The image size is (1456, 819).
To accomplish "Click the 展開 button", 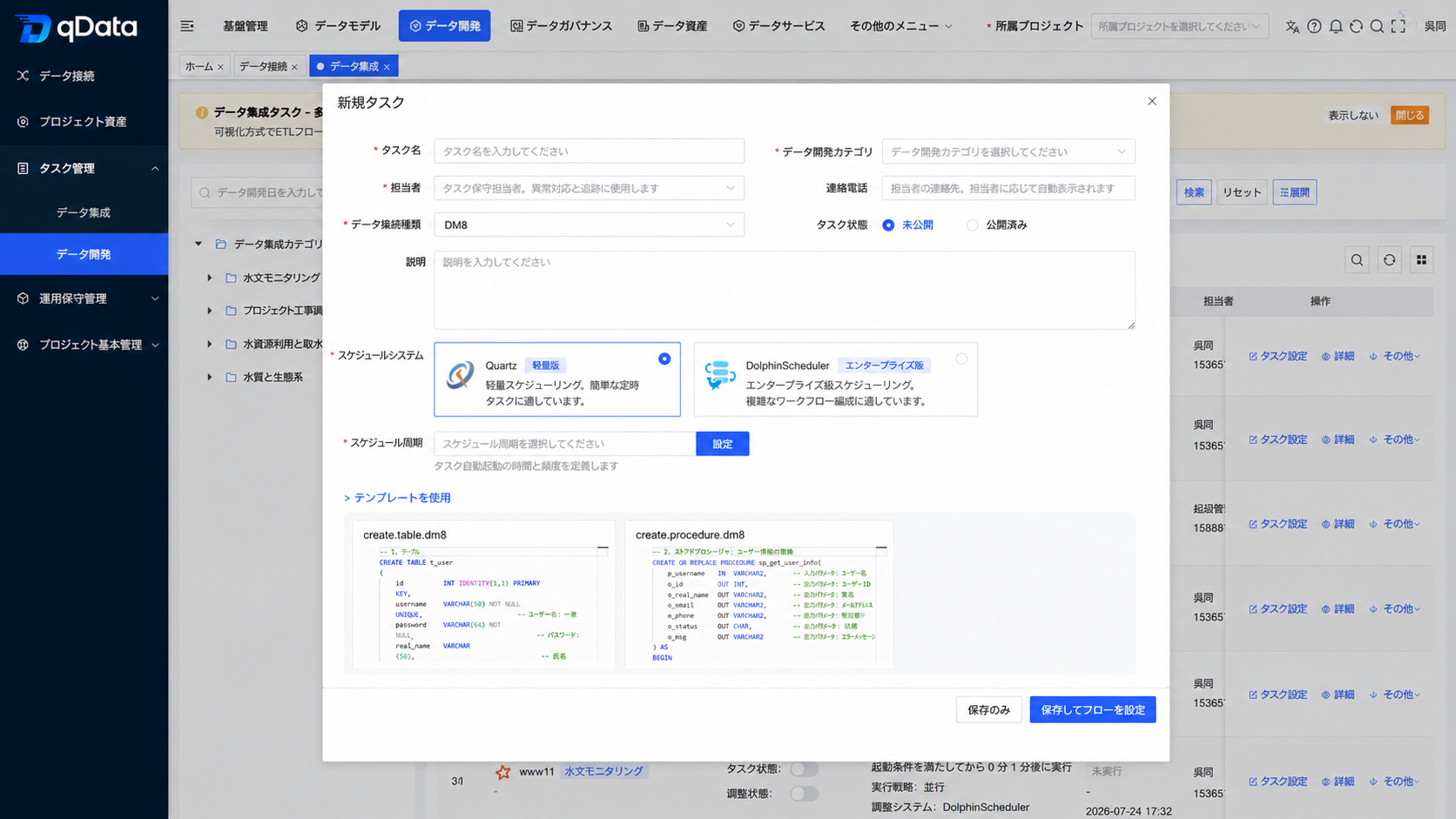I will click(x=1295, y=192).
